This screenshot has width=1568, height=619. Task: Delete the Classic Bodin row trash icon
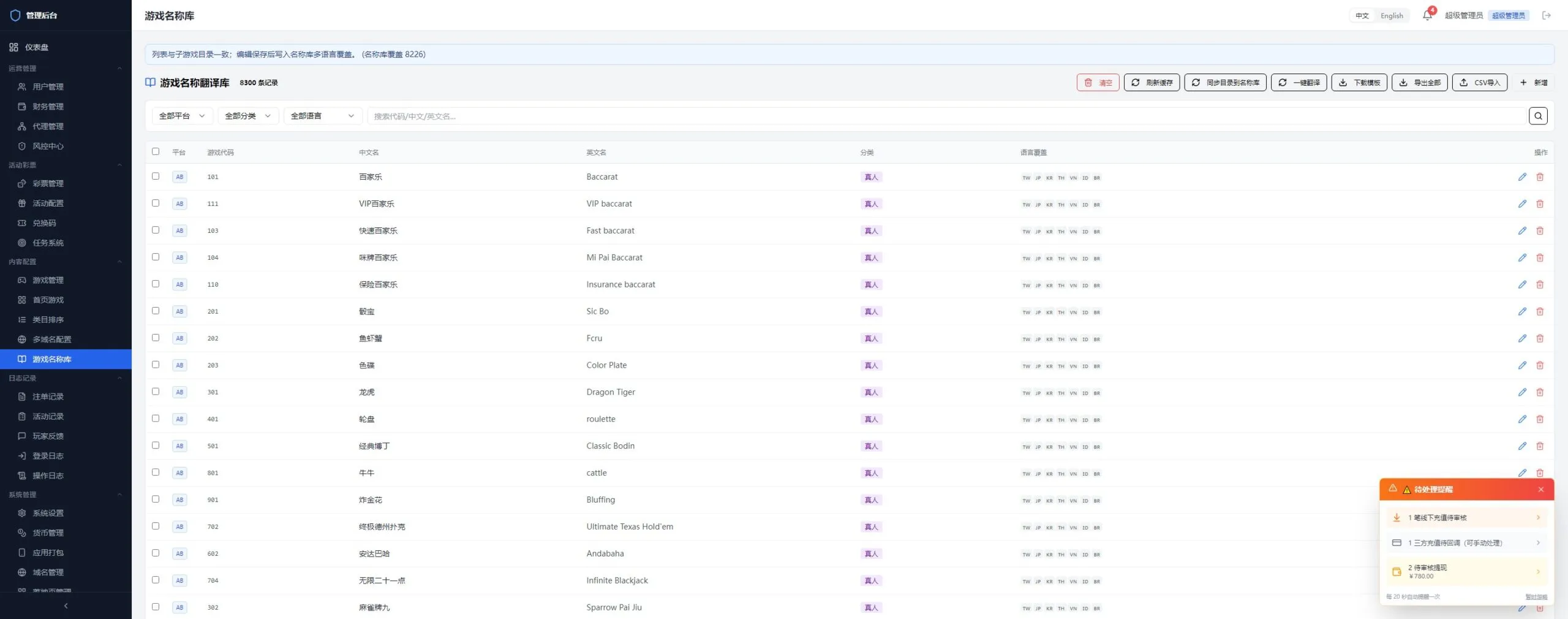1540,446
